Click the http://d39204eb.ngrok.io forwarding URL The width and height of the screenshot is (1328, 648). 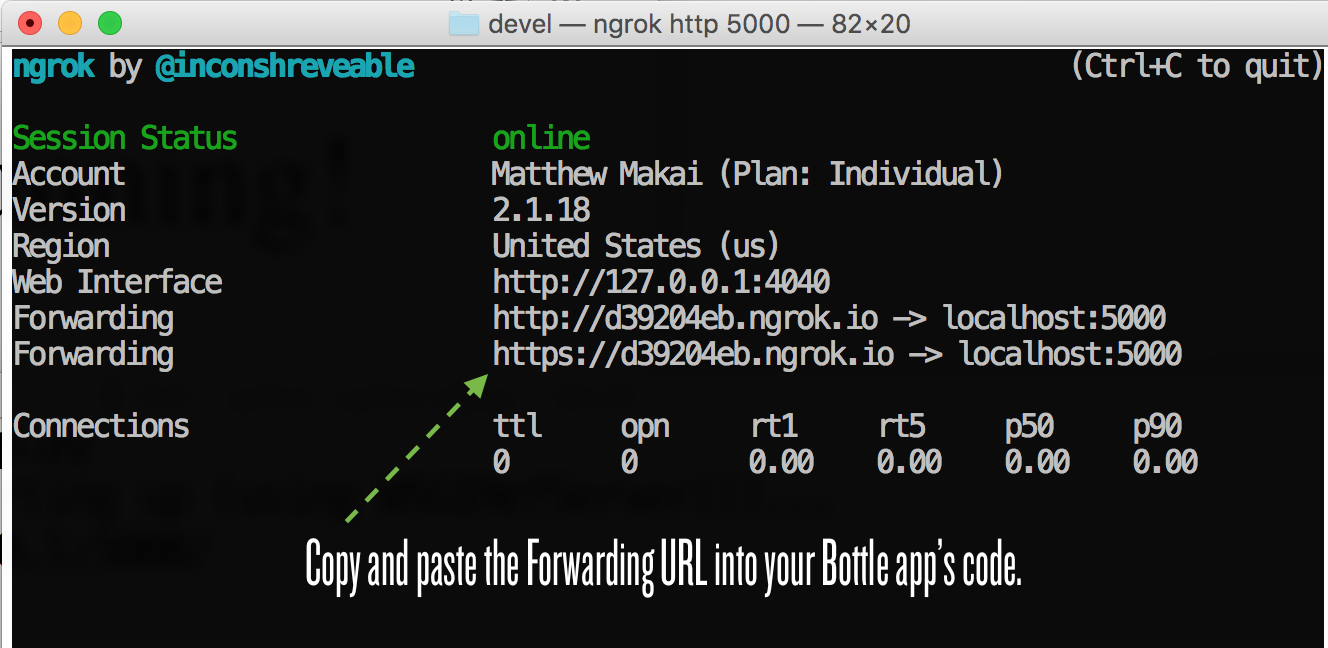[685, 319]
